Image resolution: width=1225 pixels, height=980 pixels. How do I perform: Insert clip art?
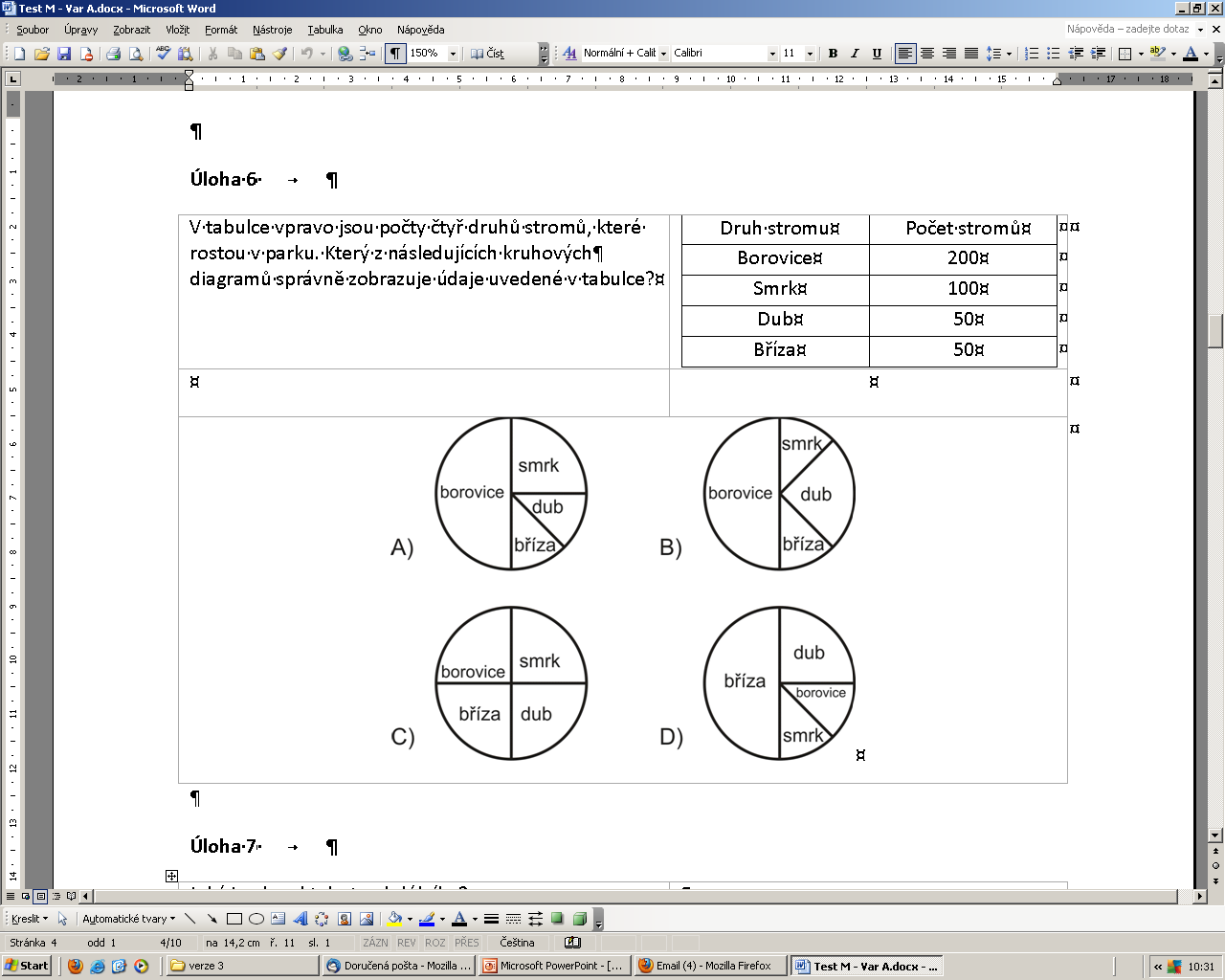coord(345,919)
